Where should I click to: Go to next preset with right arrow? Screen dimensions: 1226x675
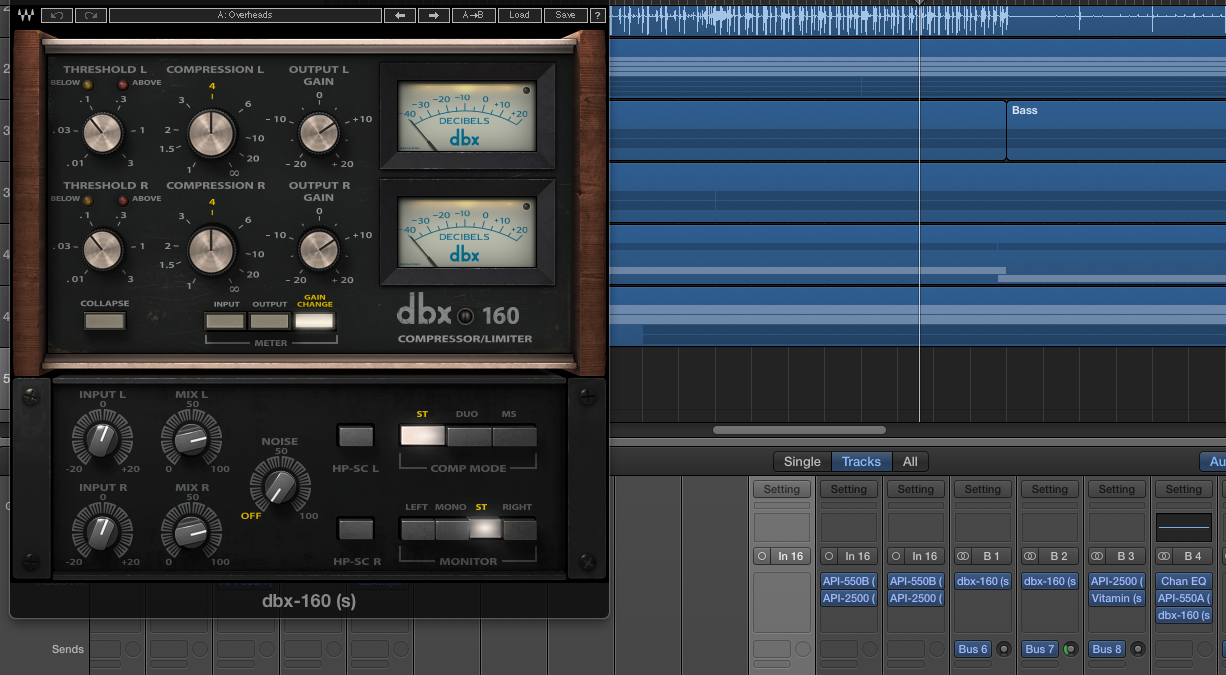433,15
